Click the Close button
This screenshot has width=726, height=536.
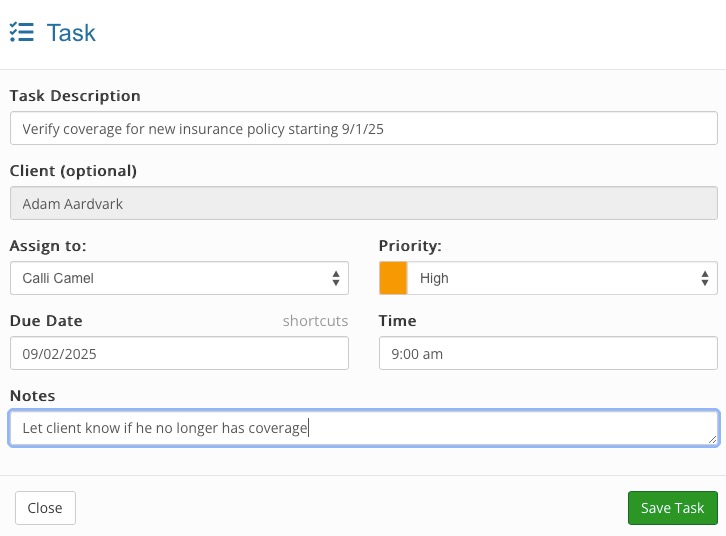coord(45,508)
